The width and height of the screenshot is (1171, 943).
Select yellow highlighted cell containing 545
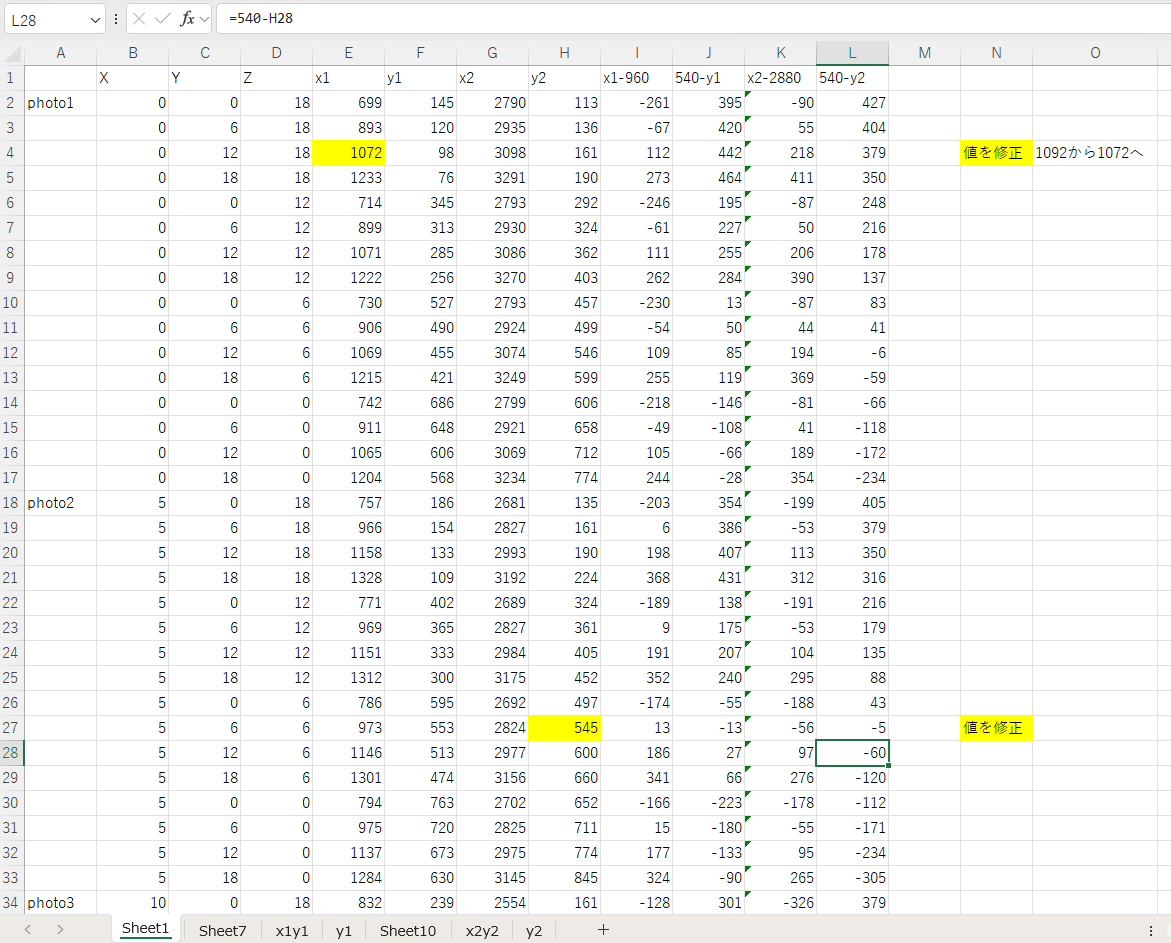coord(564,728)
